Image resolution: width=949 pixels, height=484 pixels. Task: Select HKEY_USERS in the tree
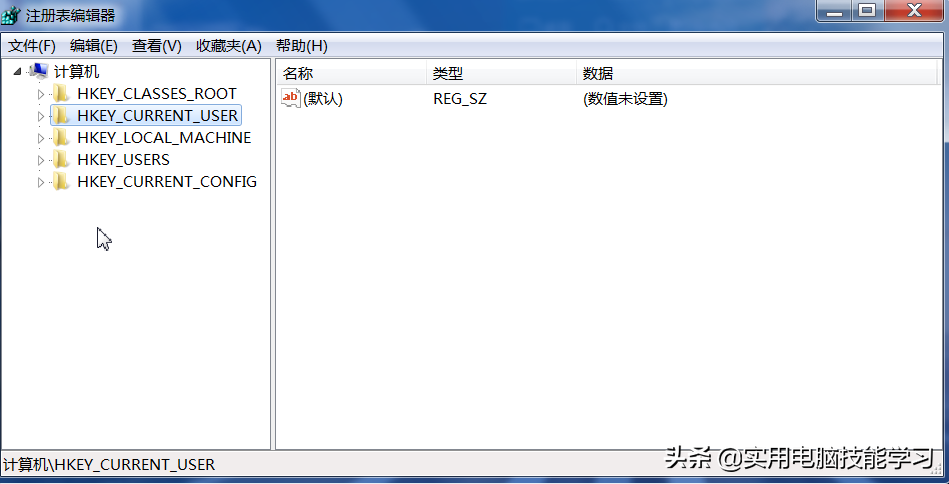[123, 160]
